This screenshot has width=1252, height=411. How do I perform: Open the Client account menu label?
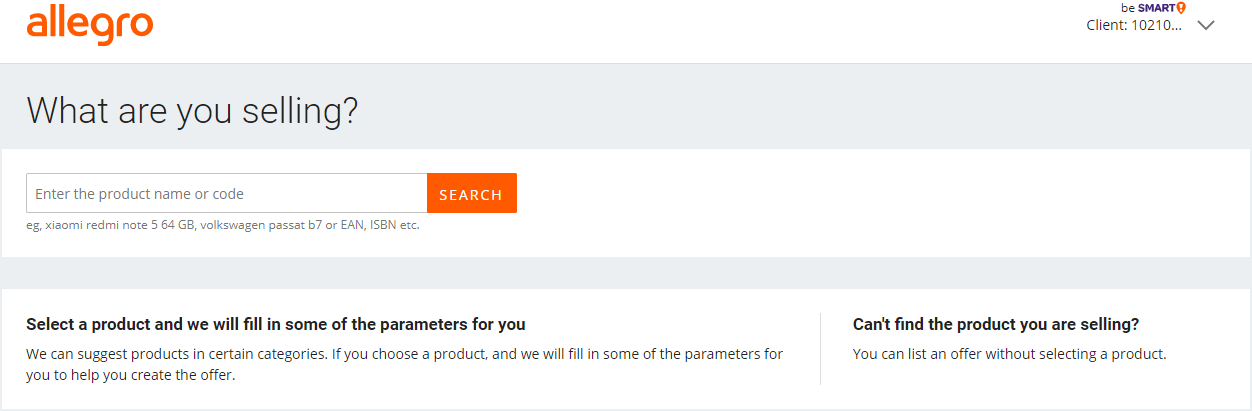pos(1134,26)
